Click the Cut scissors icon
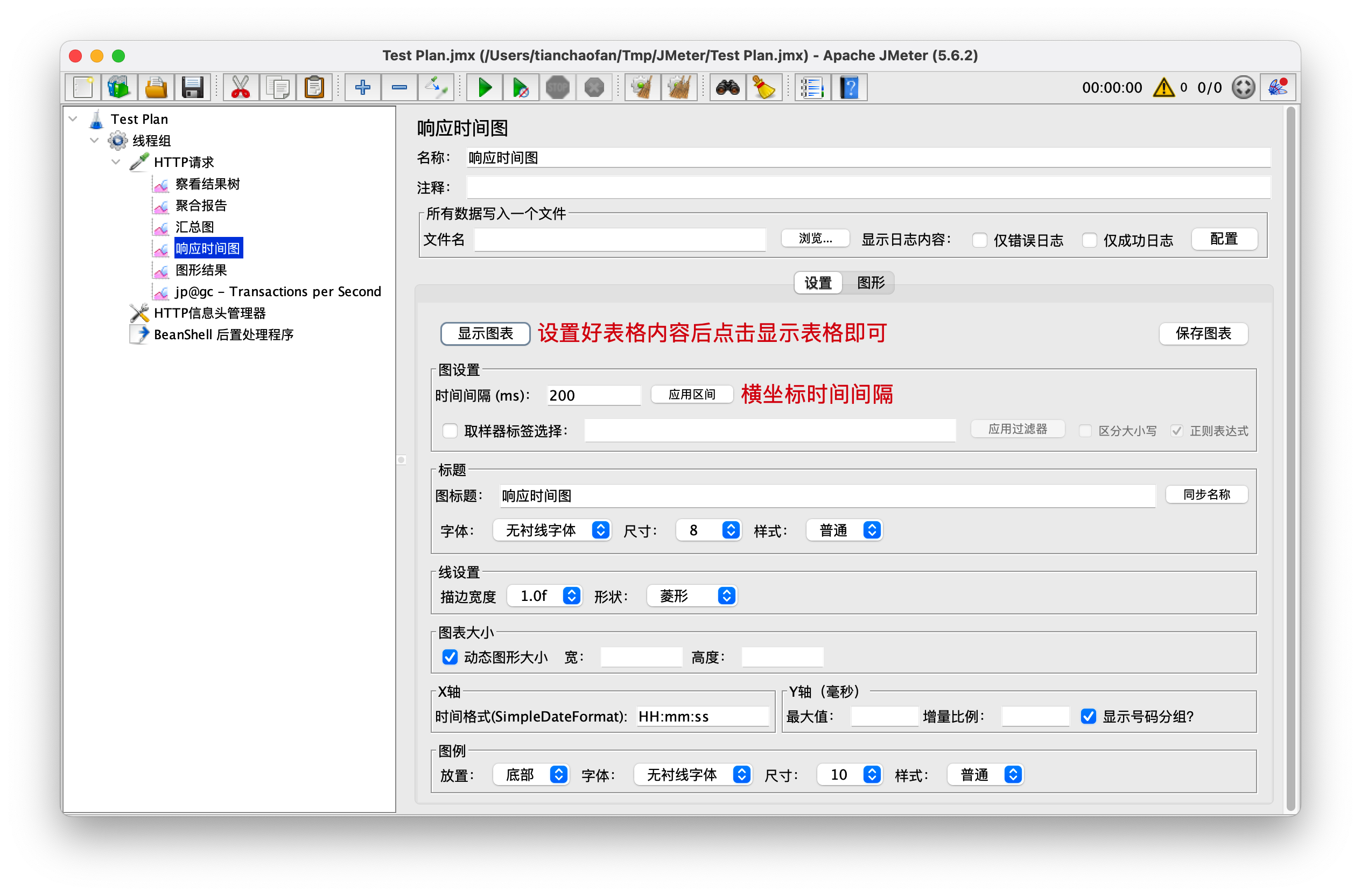The width and height of the screenshot is (1361, 896). coord(241,87)
